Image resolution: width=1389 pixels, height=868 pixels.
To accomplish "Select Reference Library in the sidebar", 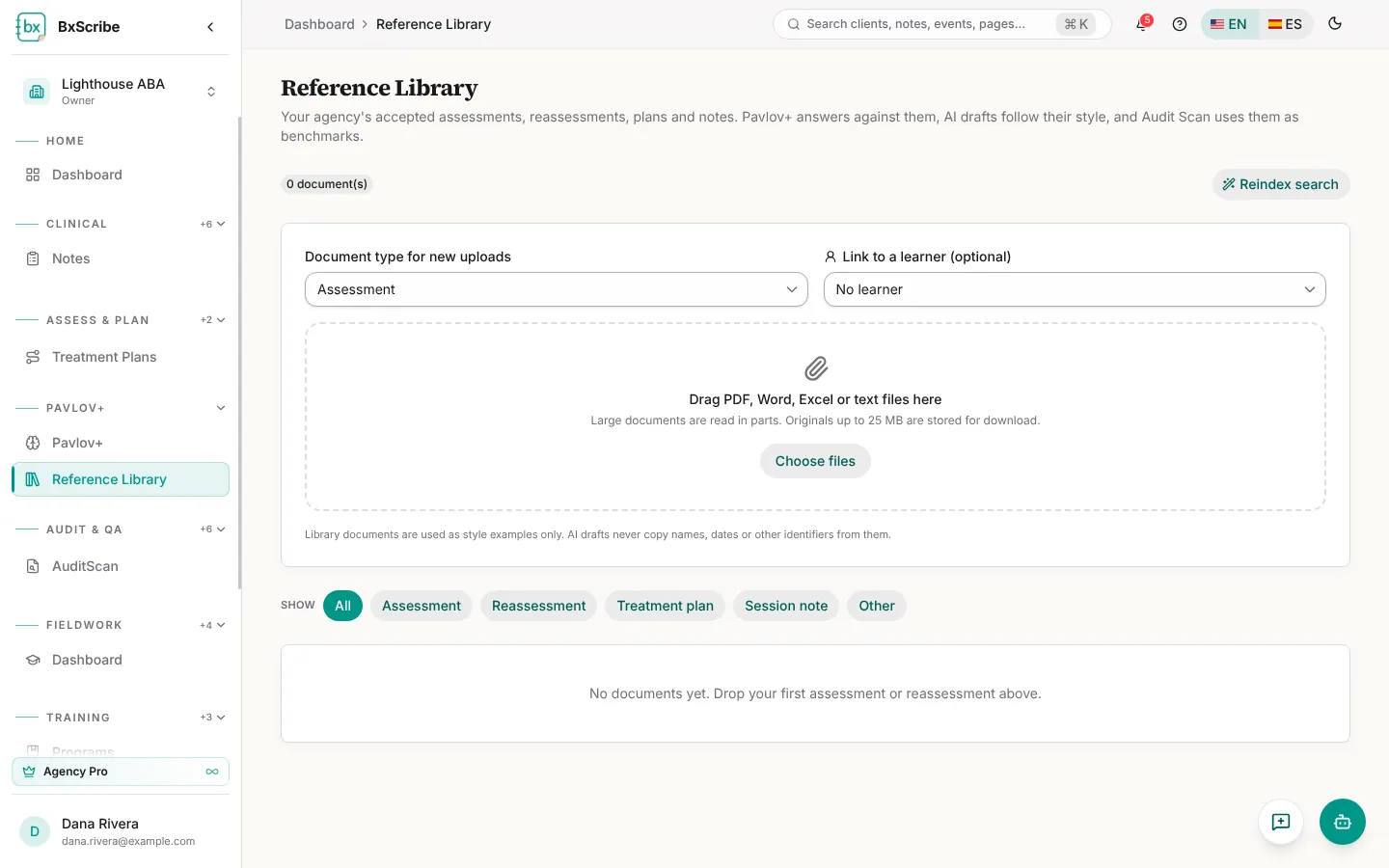I will click(121, 479).
